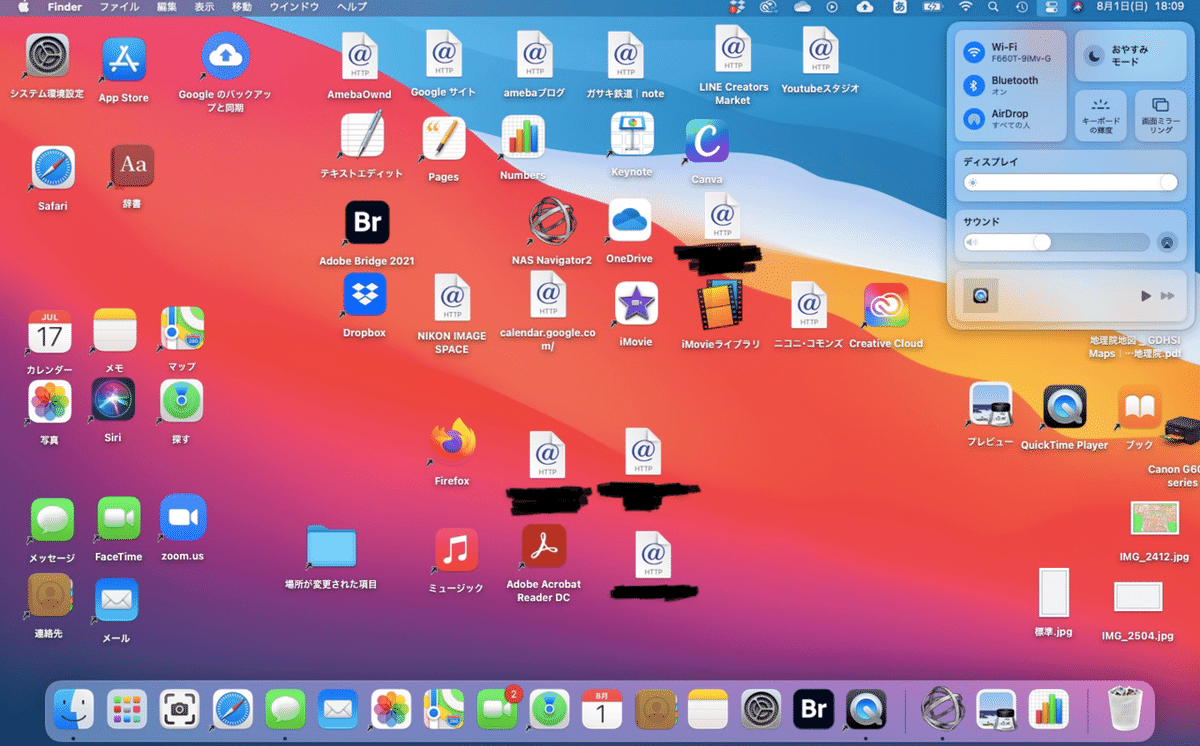The height and width of the screenshot is (746, 1200).
Task: Open the IMG_2412.jpg thumbnail
Action: (1154, 519)
